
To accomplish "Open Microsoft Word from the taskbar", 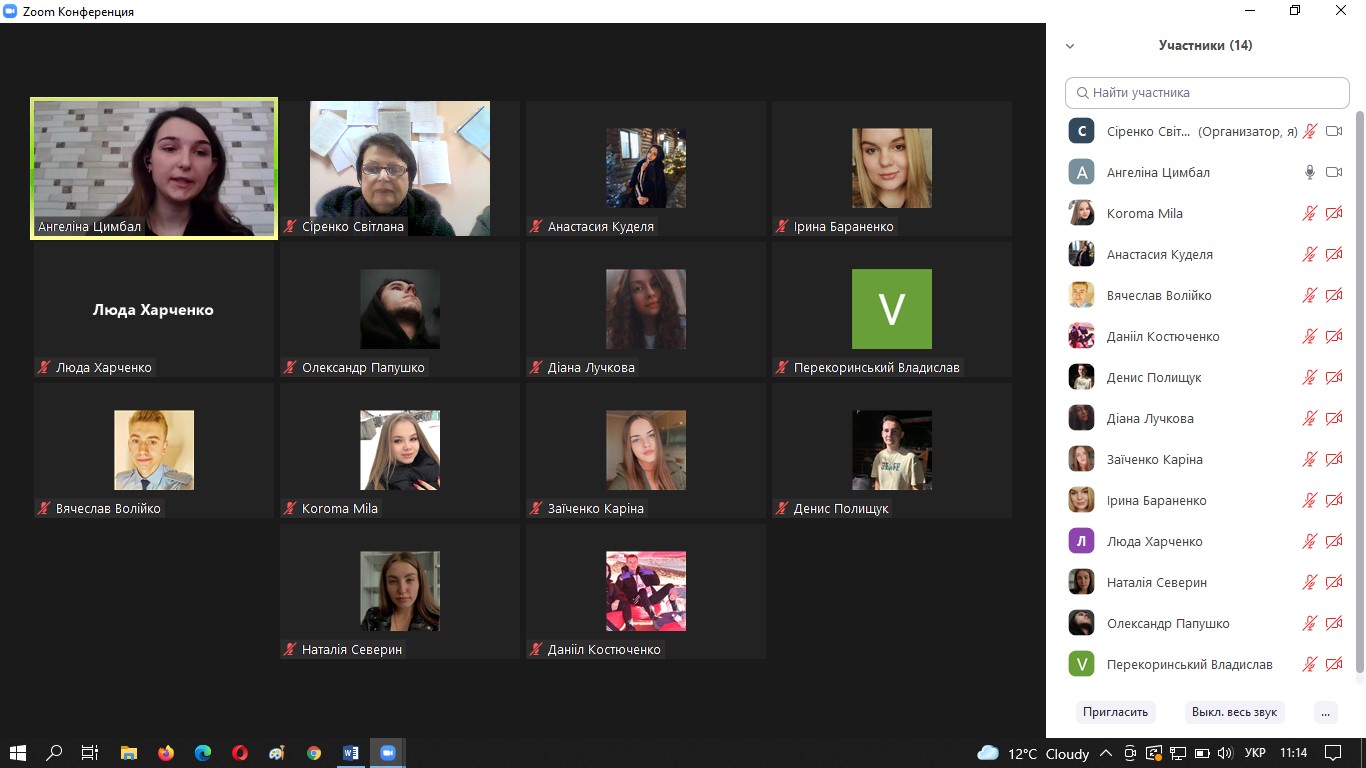I will 351,753.
